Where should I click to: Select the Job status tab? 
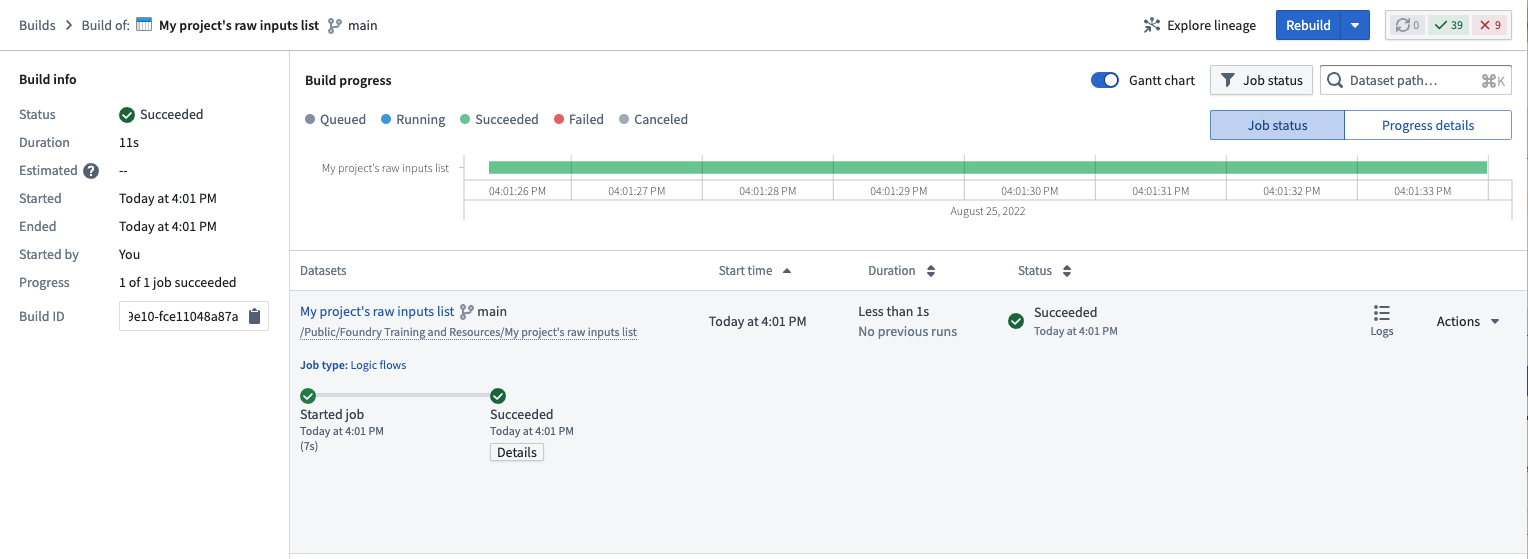[1277, 125]
